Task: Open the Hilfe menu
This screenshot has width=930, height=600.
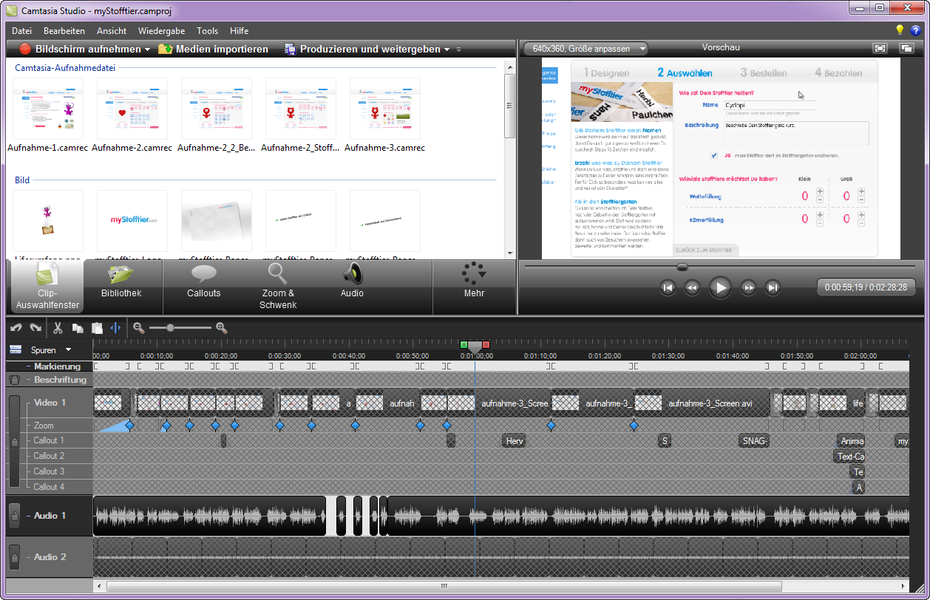Action: (239, 31)
